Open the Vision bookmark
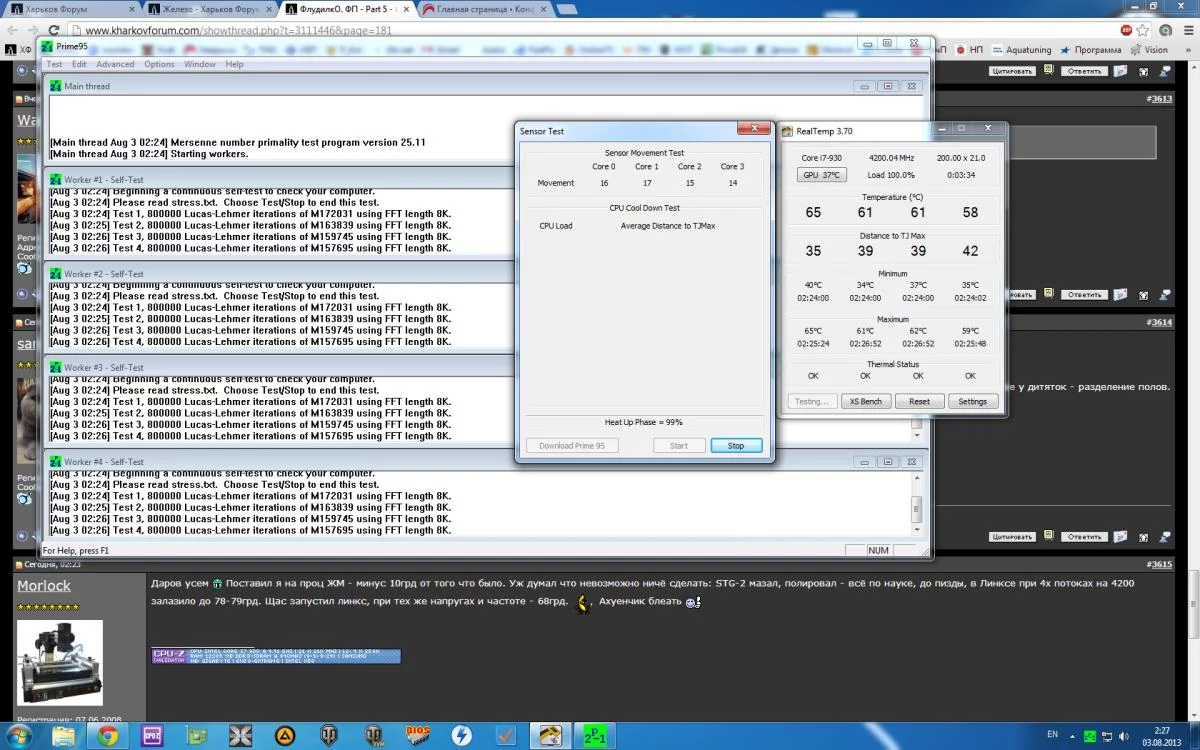 coord(1150,49)
